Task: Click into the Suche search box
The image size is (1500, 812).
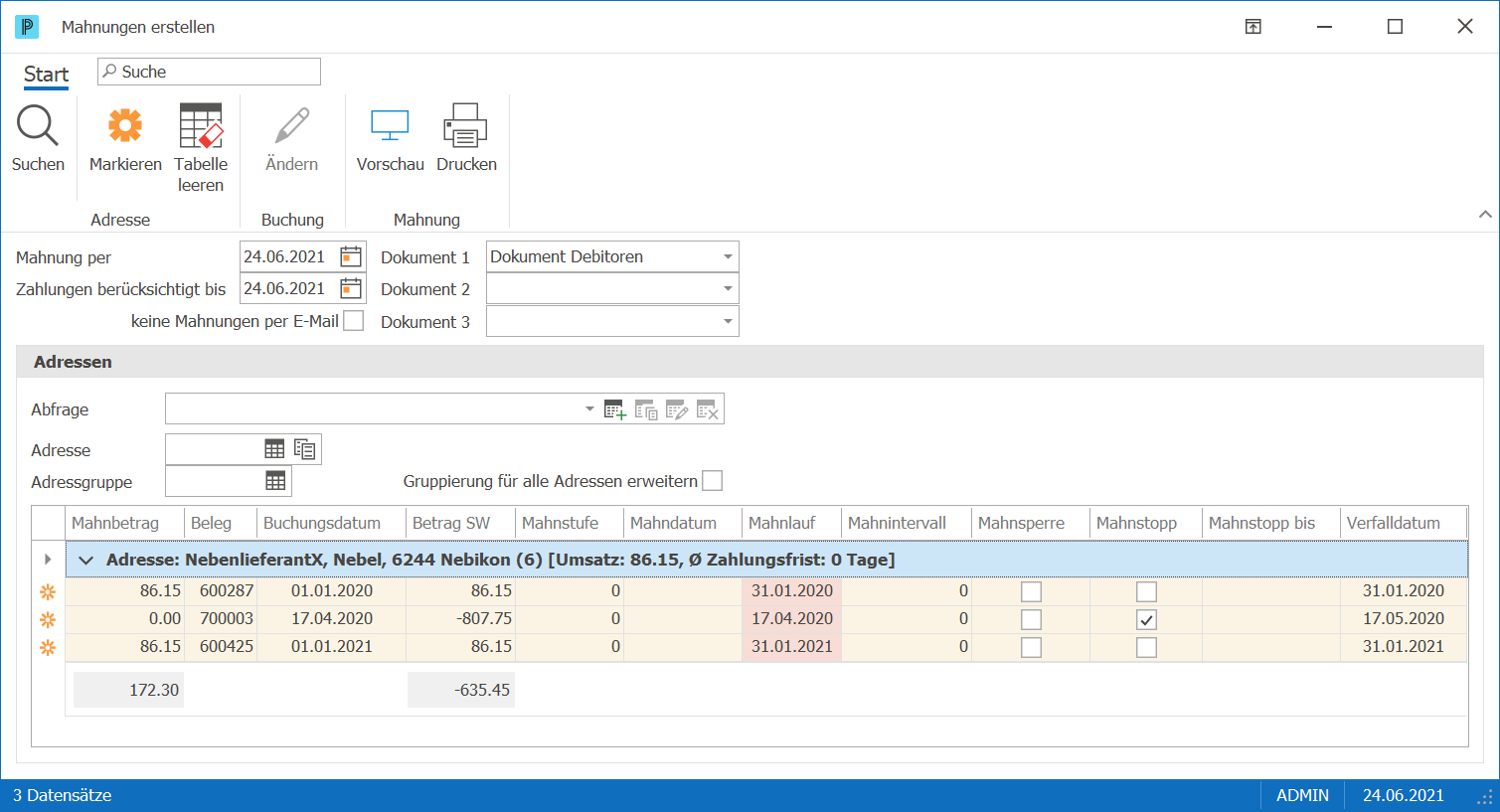Action: click(209, 72)
